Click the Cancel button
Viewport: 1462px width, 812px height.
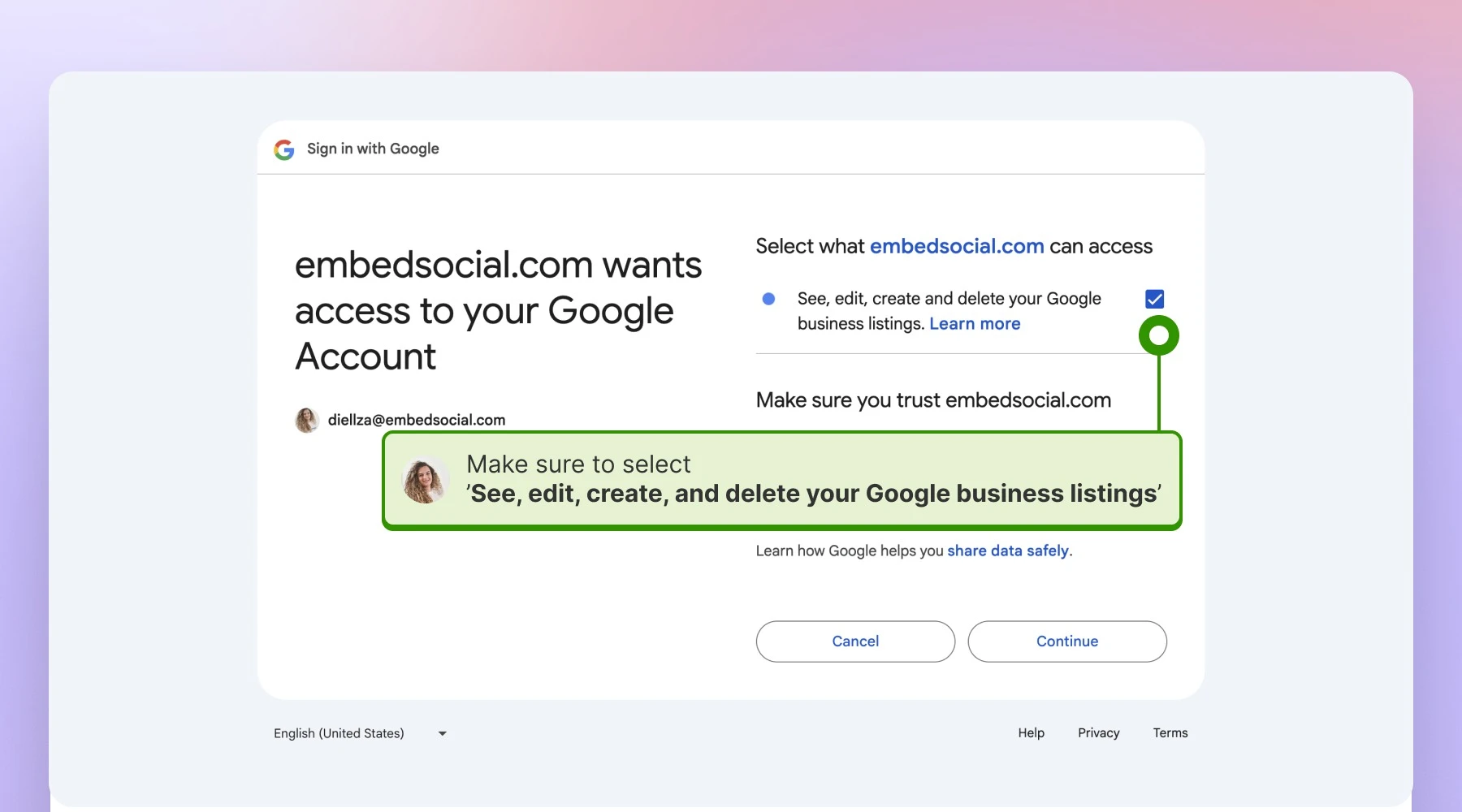855,641
